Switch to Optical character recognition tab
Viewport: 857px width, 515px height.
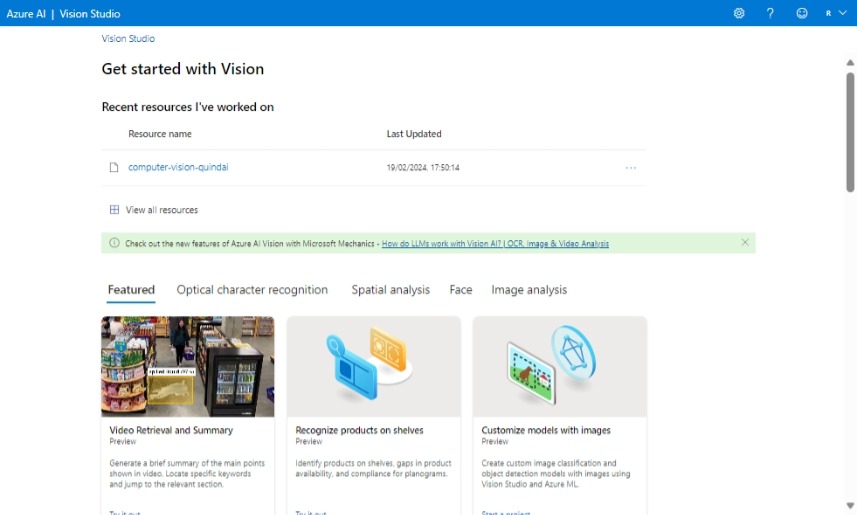click(x=252, y=290)
